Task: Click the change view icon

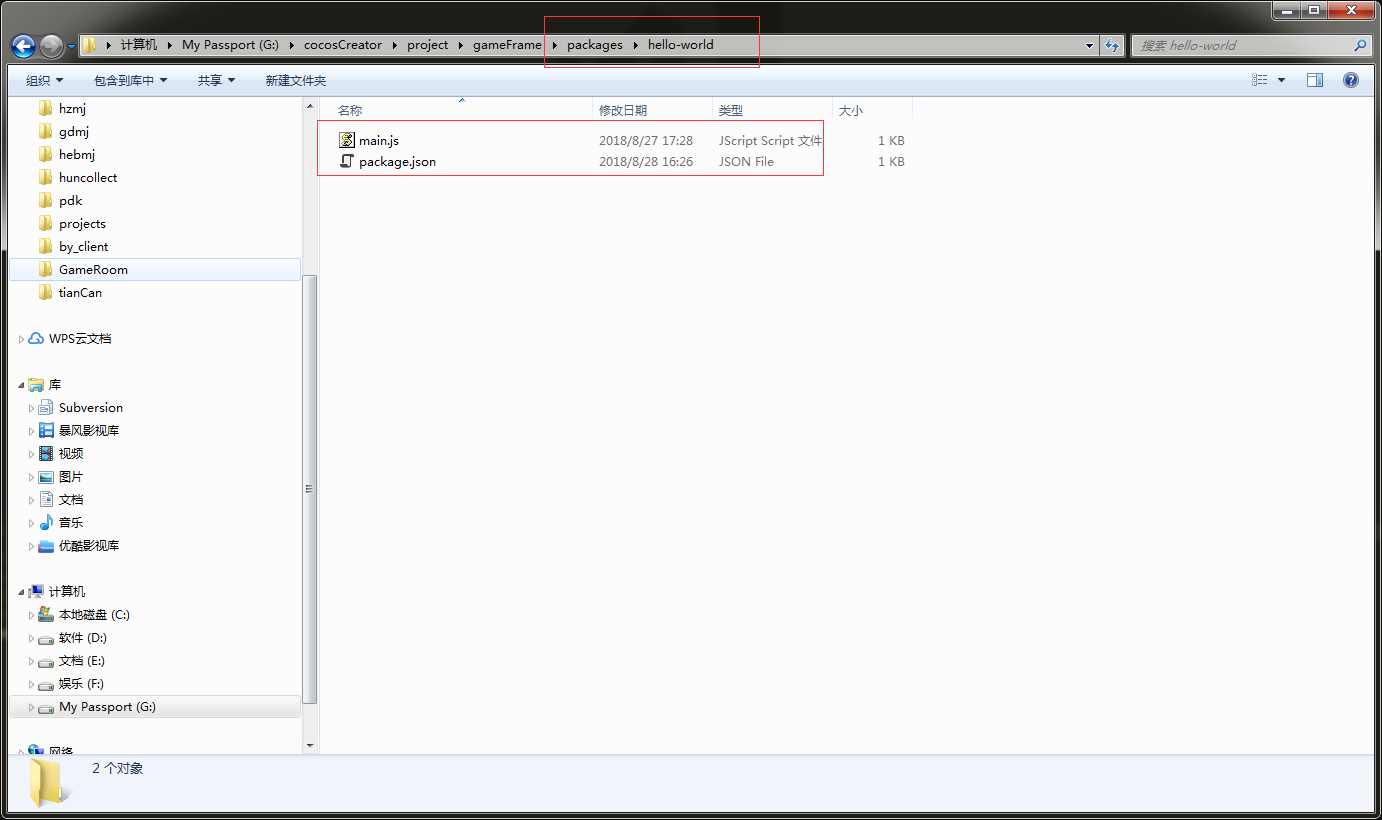Action: point(1260,80)
